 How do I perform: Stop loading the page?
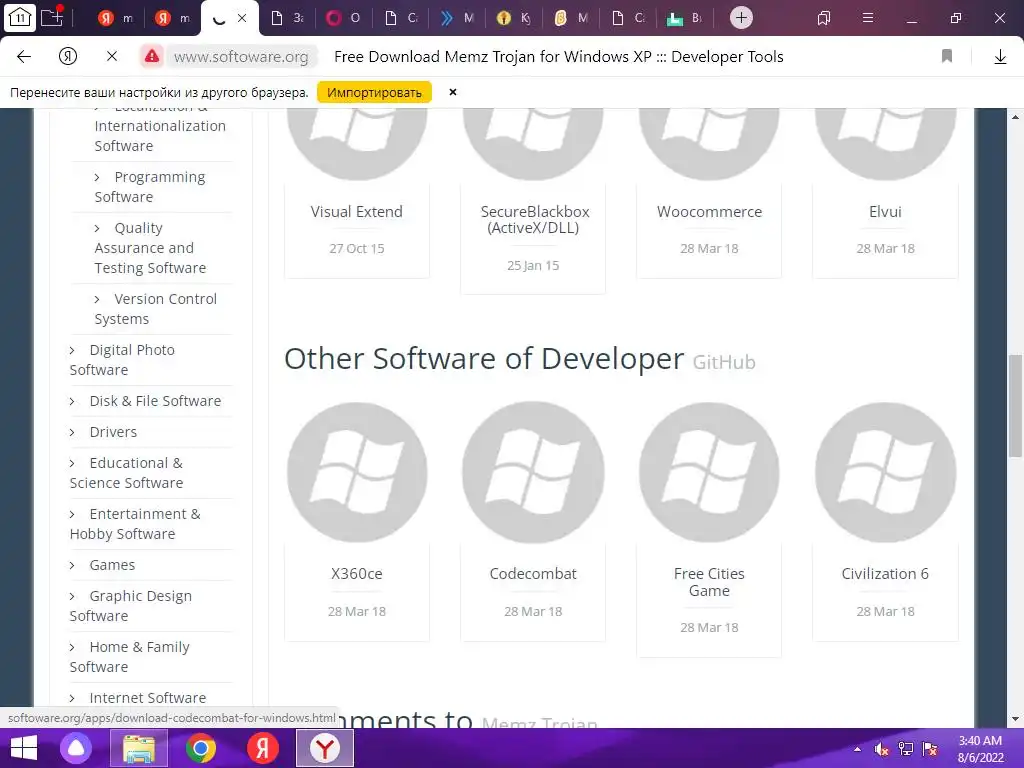point(112,57)
